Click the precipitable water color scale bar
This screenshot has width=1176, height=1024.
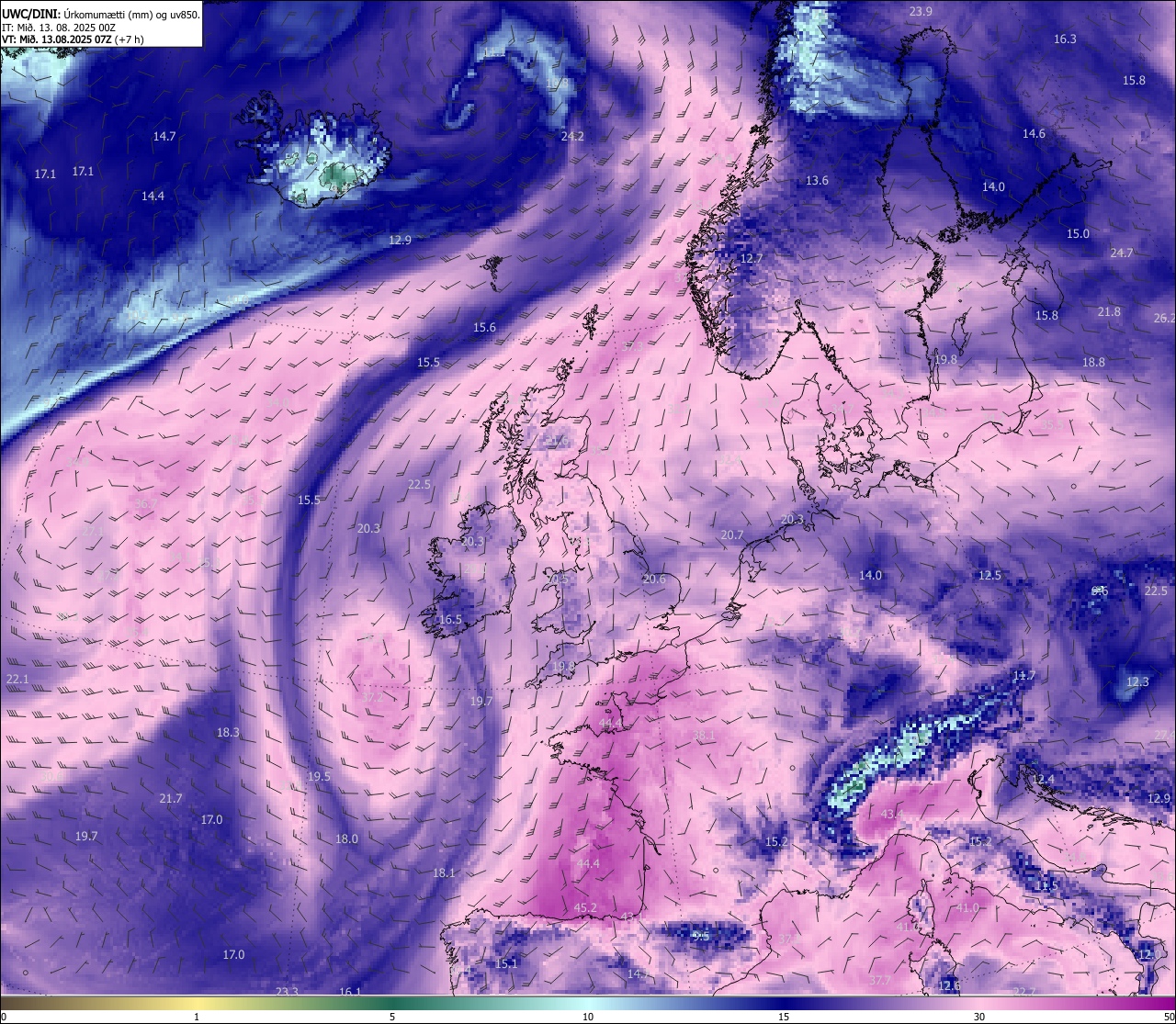588,1003
